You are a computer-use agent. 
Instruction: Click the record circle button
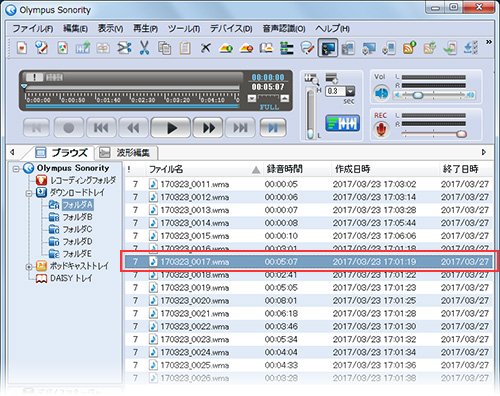[x=69, y=128]
